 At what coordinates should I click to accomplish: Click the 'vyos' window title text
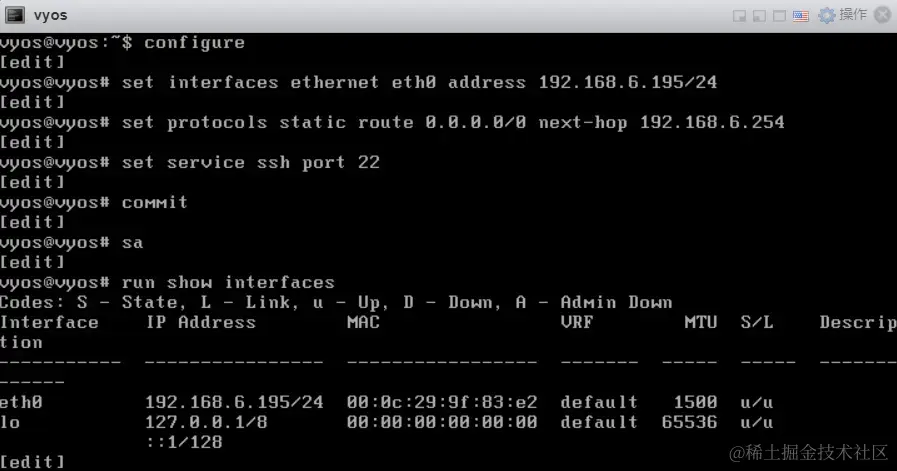[50, 15]
